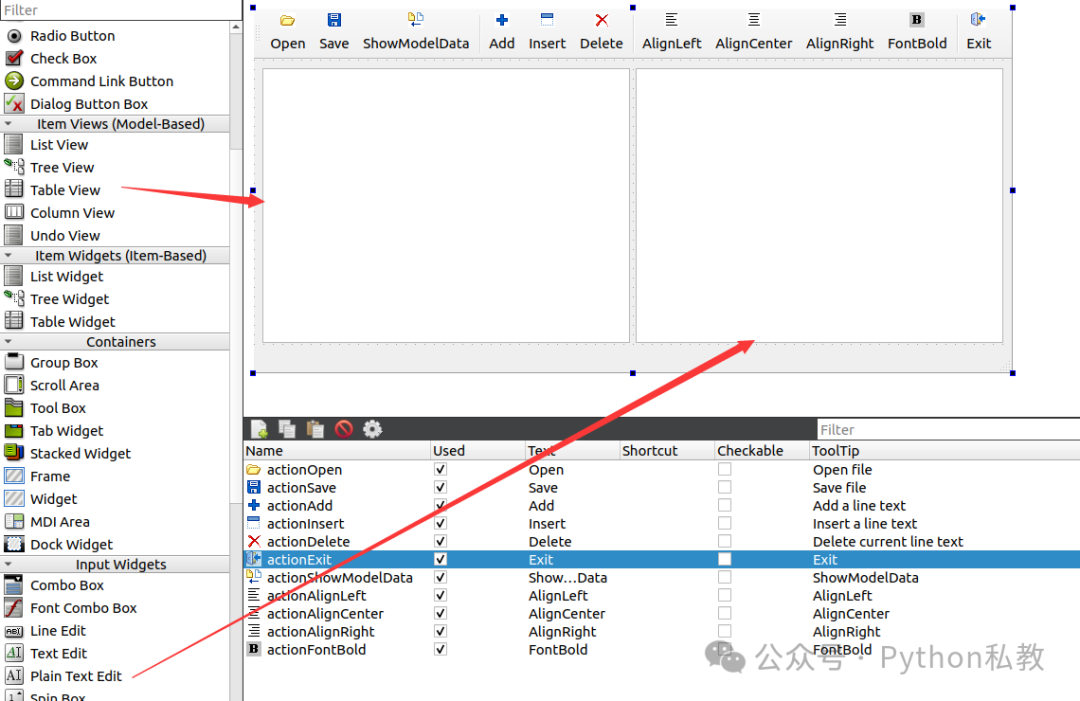
Task: Select the actionAlignCenter row
Action: click(x=661, y=614)
